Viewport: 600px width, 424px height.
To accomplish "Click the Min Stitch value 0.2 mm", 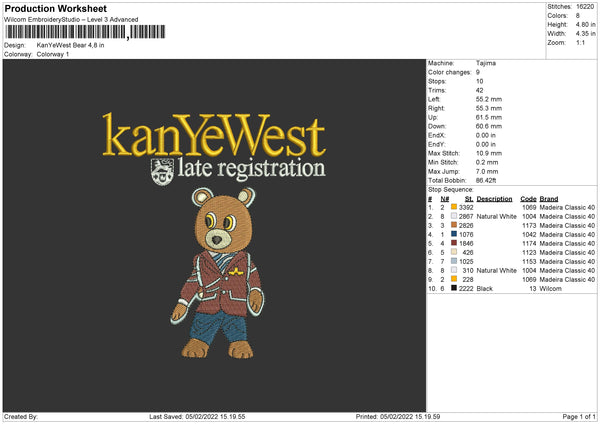I will [487, 162].
